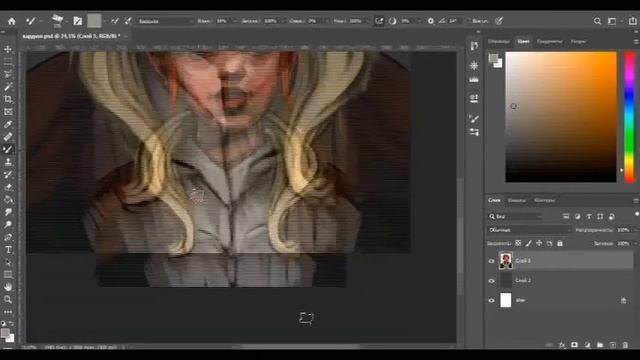Select the Type tool
Image resolution: width=640 pixels, height=360 pixels.
pos(8,250)
